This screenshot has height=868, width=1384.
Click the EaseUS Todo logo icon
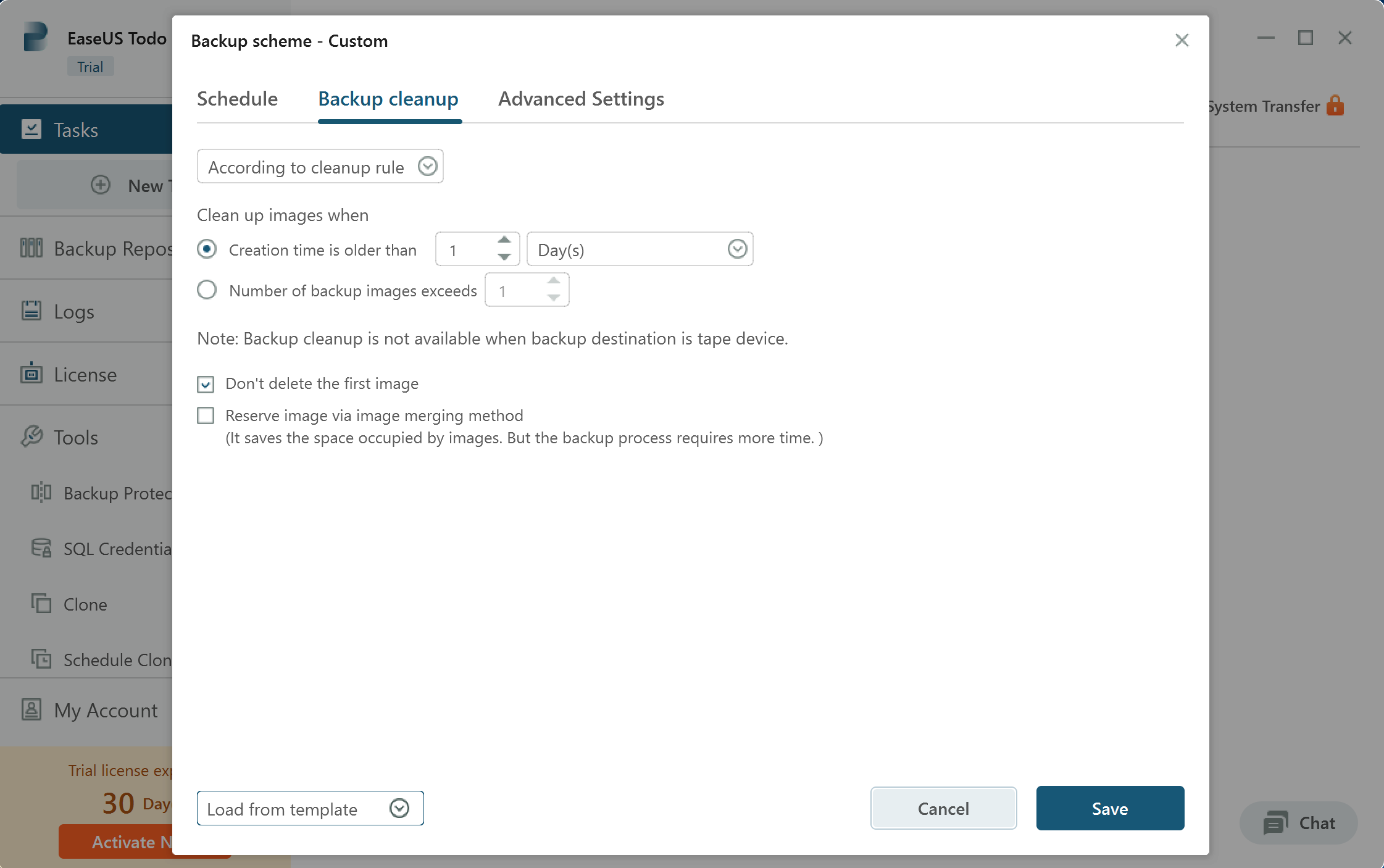(36, 36)
